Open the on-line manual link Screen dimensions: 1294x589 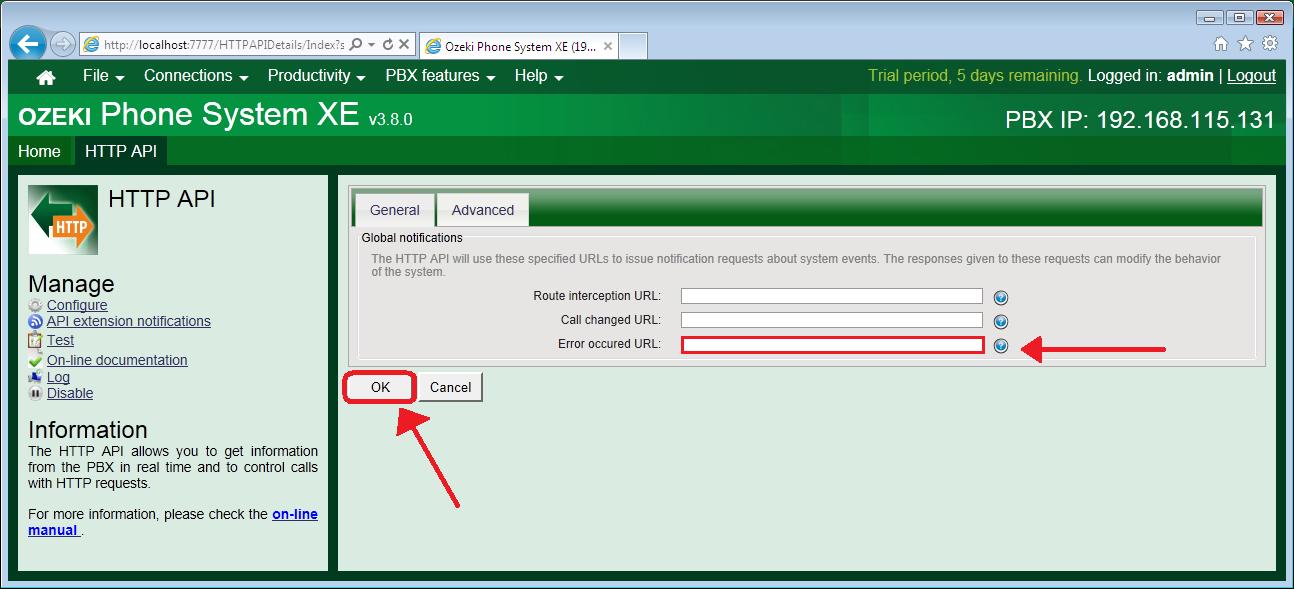click(173, 522)
